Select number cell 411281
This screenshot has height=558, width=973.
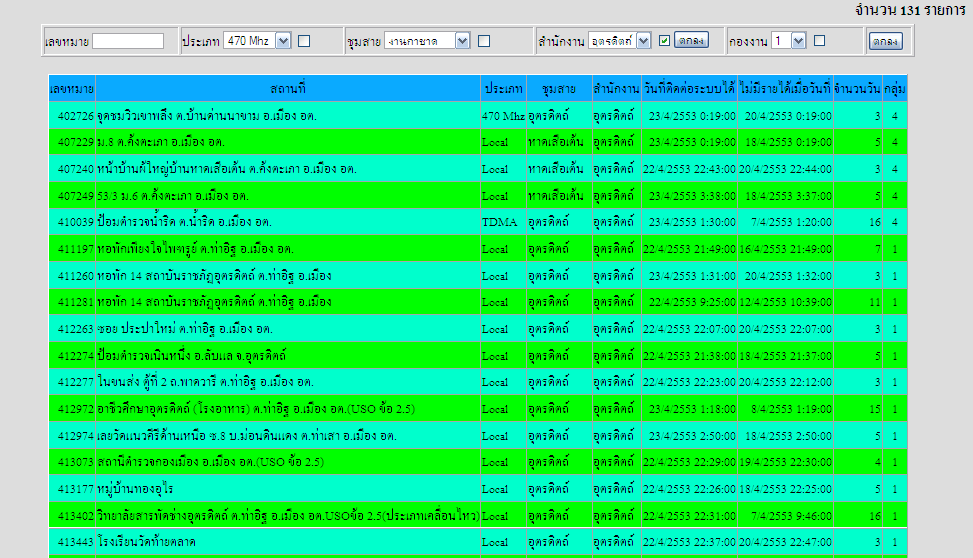click(72, 302)
